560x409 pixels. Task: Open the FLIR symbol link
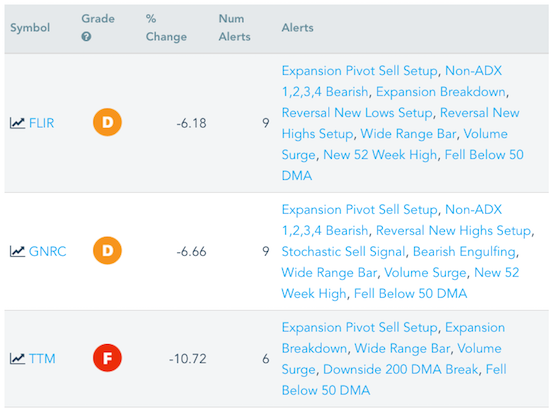[41, 123]
